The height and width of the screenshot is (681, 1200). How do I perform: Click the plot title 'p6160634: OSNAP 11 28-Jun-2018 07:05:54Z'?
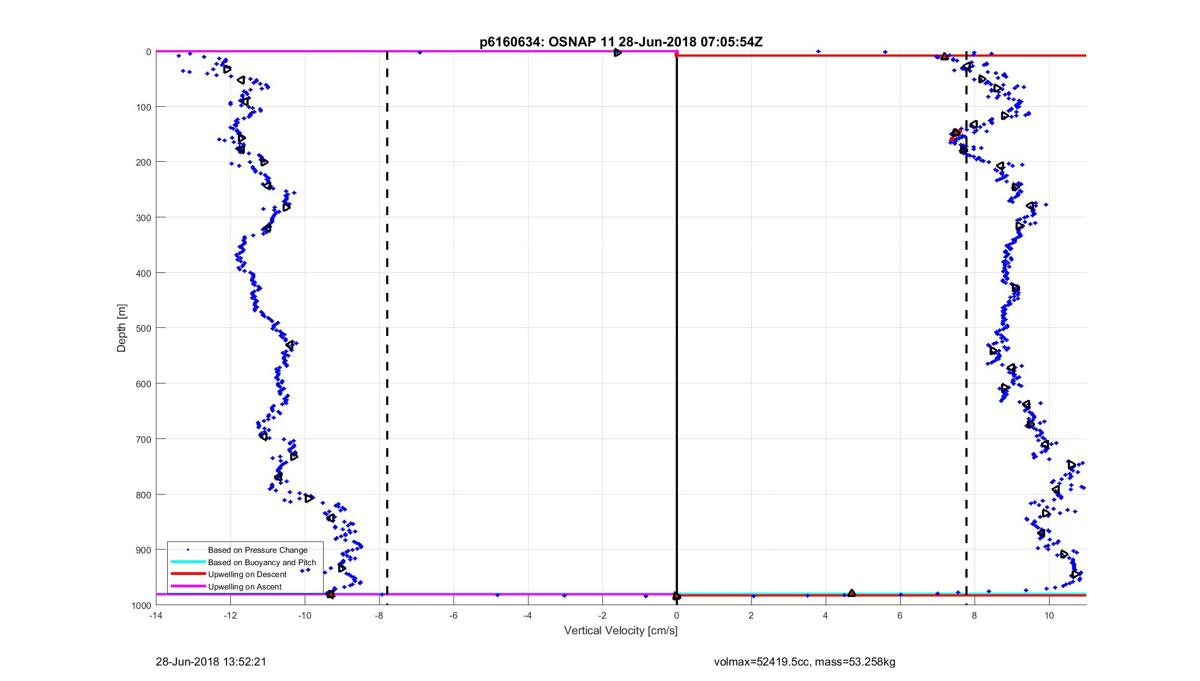[621, 42]
